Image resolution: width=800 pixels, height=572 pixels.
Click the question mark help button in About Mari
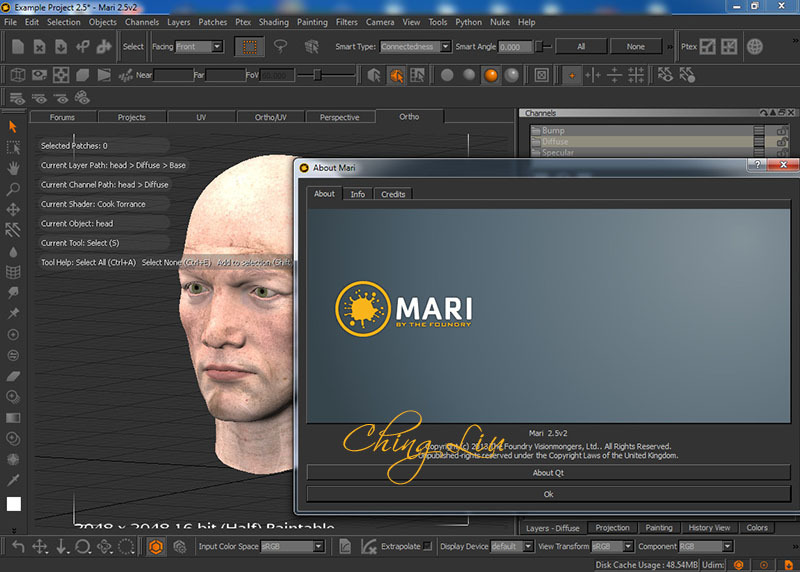pos(758,164)
